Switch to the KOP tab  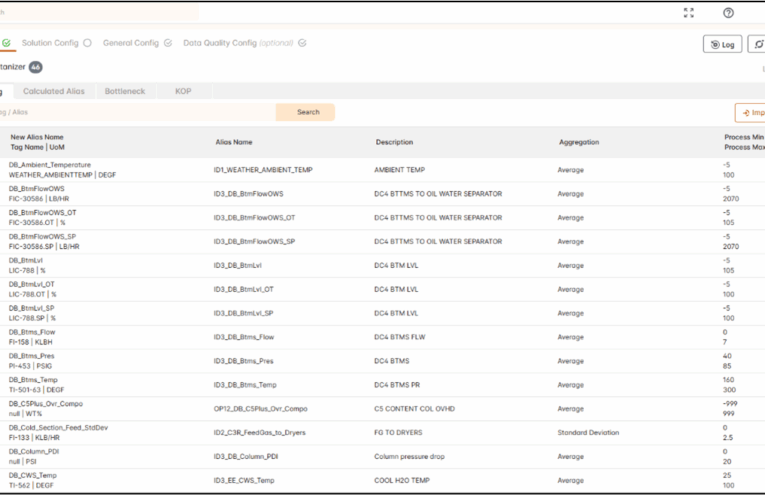pyautogui.click(x=183, y=91)
